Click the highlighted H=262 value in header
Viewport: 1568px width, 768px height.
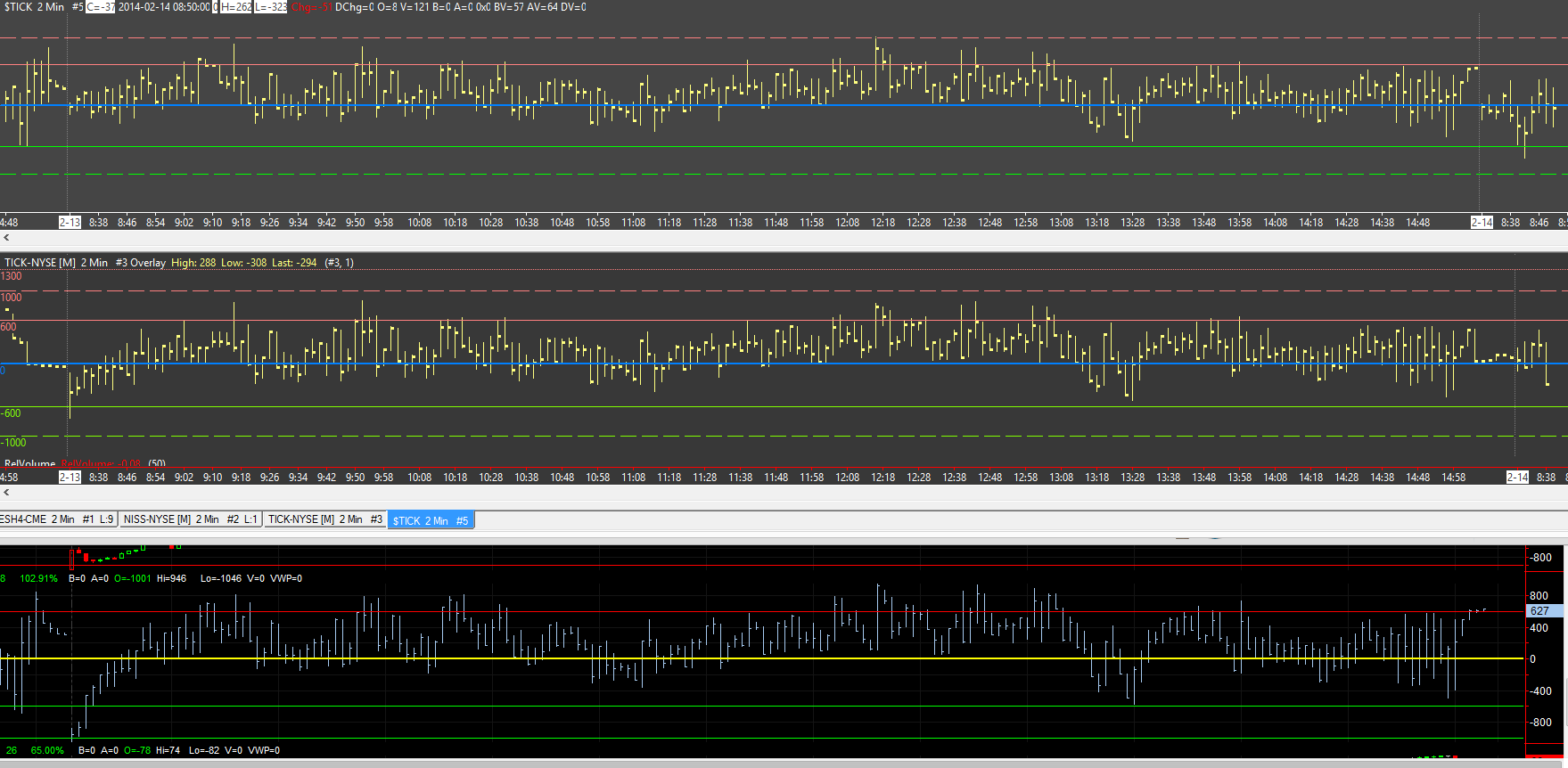tap(235, 7)
